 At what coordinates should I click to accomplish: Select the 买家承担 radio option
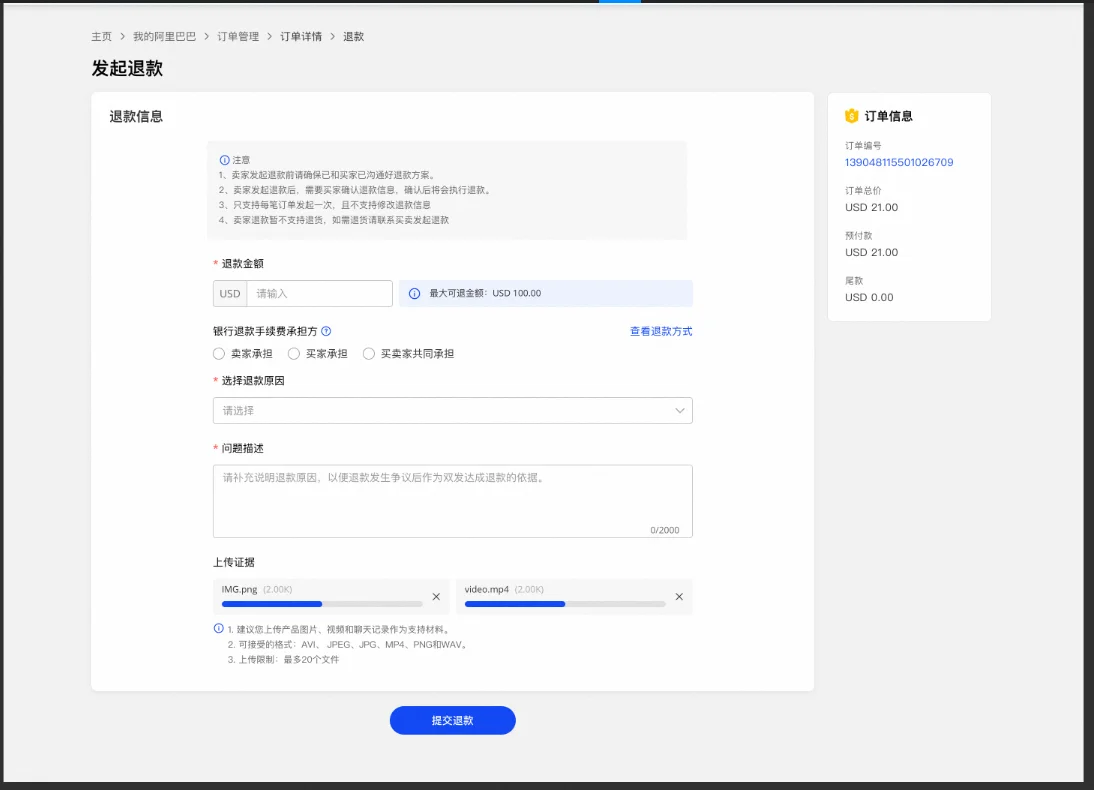(294, 354)
